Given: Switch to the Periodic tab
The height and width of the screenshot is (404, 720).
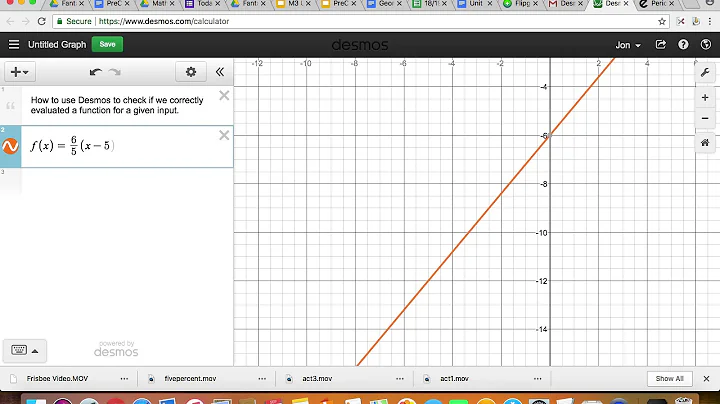Looking at the screenshot, I should (657, 4).
